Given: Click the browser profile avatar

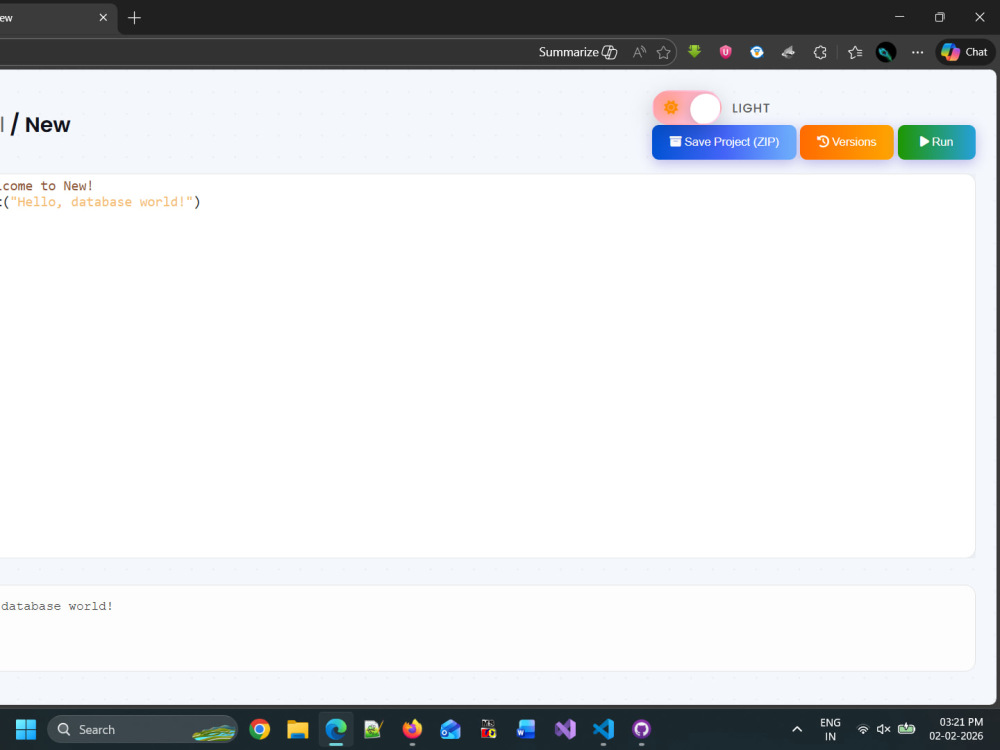Looking at the screenshot, I should pyautogui.click(x=886, y=52).
